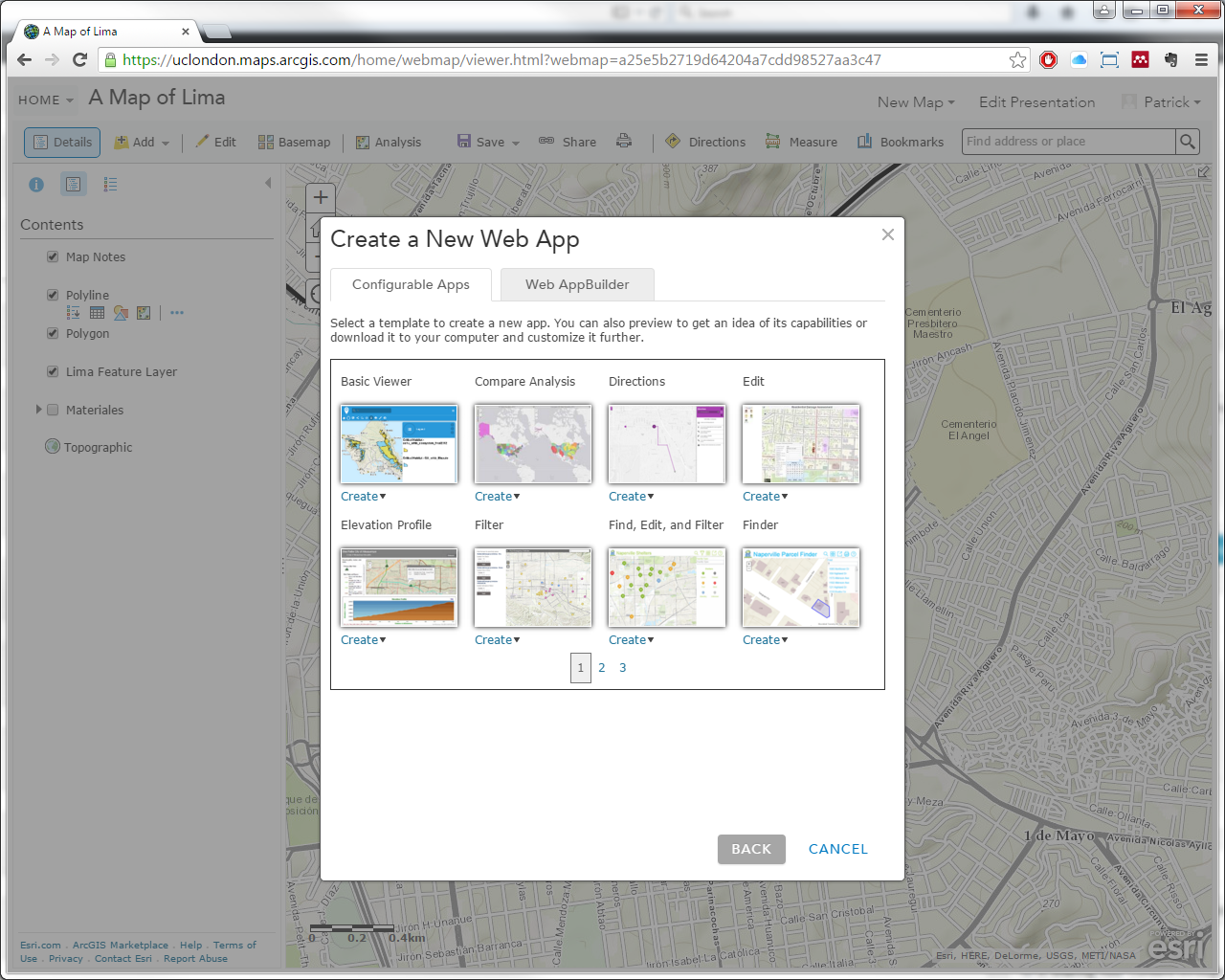The image size is (1225, 980).
Task: Enable the Materiales layer checkbox
Action: (x=53, y=410)
